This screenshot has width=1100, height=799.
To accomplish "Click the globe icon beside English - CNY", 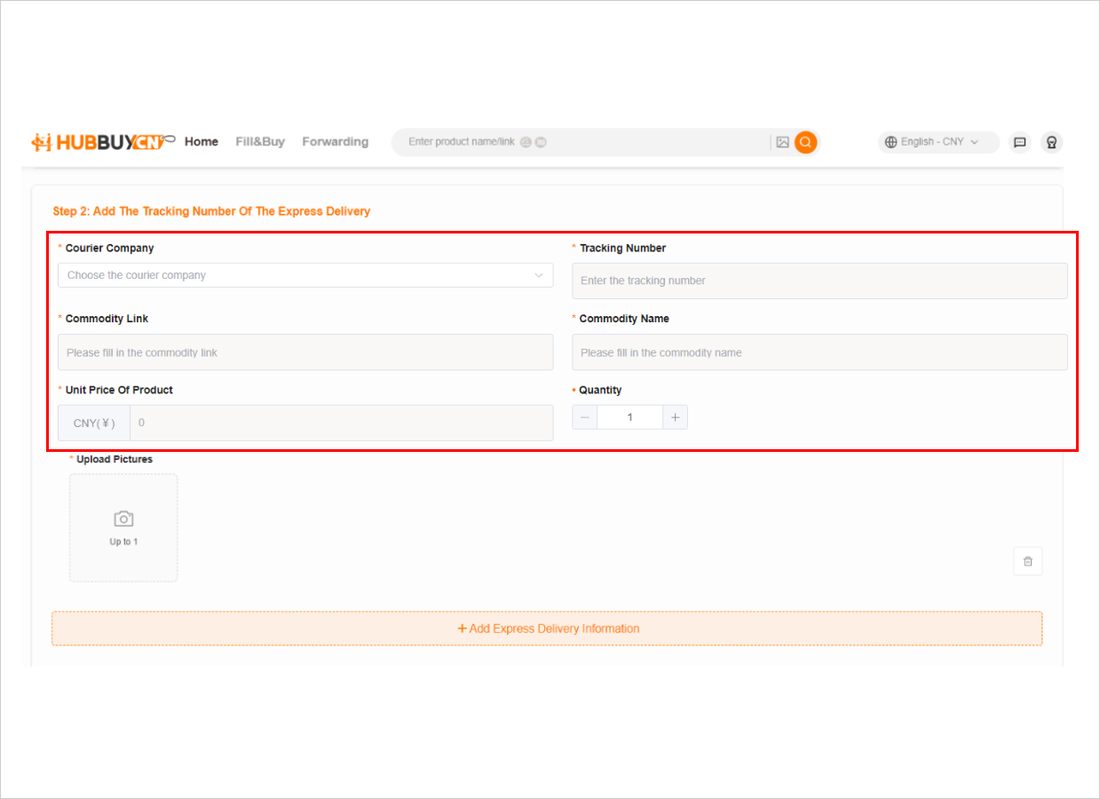I will [x=891, y=142].
